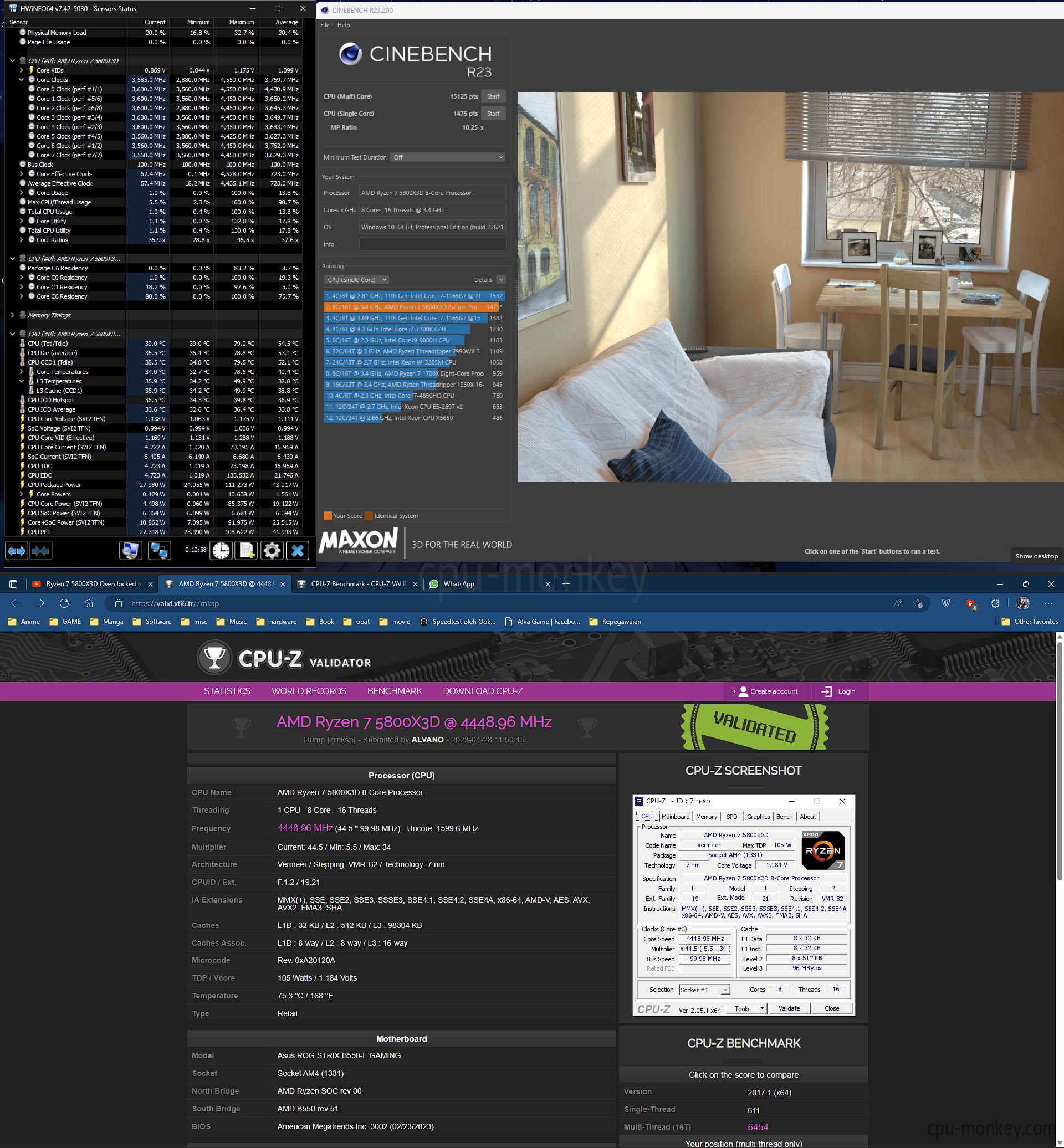
Task: Open WORLD RECORDS nav item
Action: (x=309, y=691)
